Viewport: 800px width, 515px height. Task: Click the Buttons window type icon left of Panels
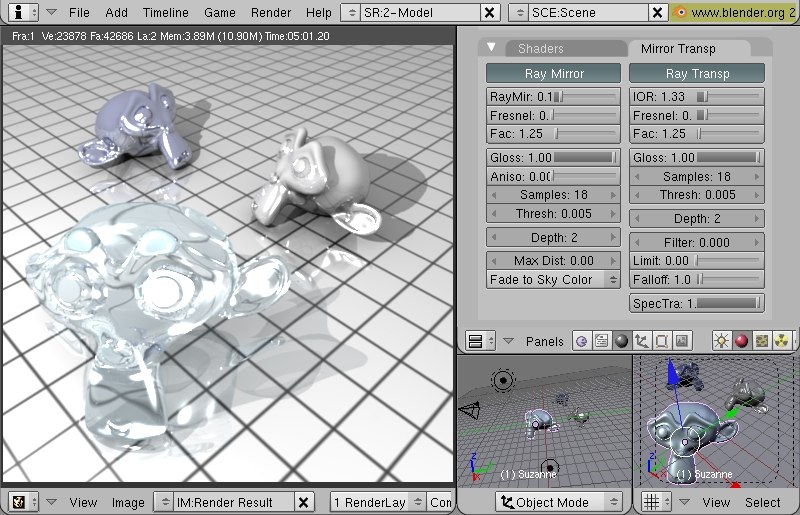[x=476, y=341]
